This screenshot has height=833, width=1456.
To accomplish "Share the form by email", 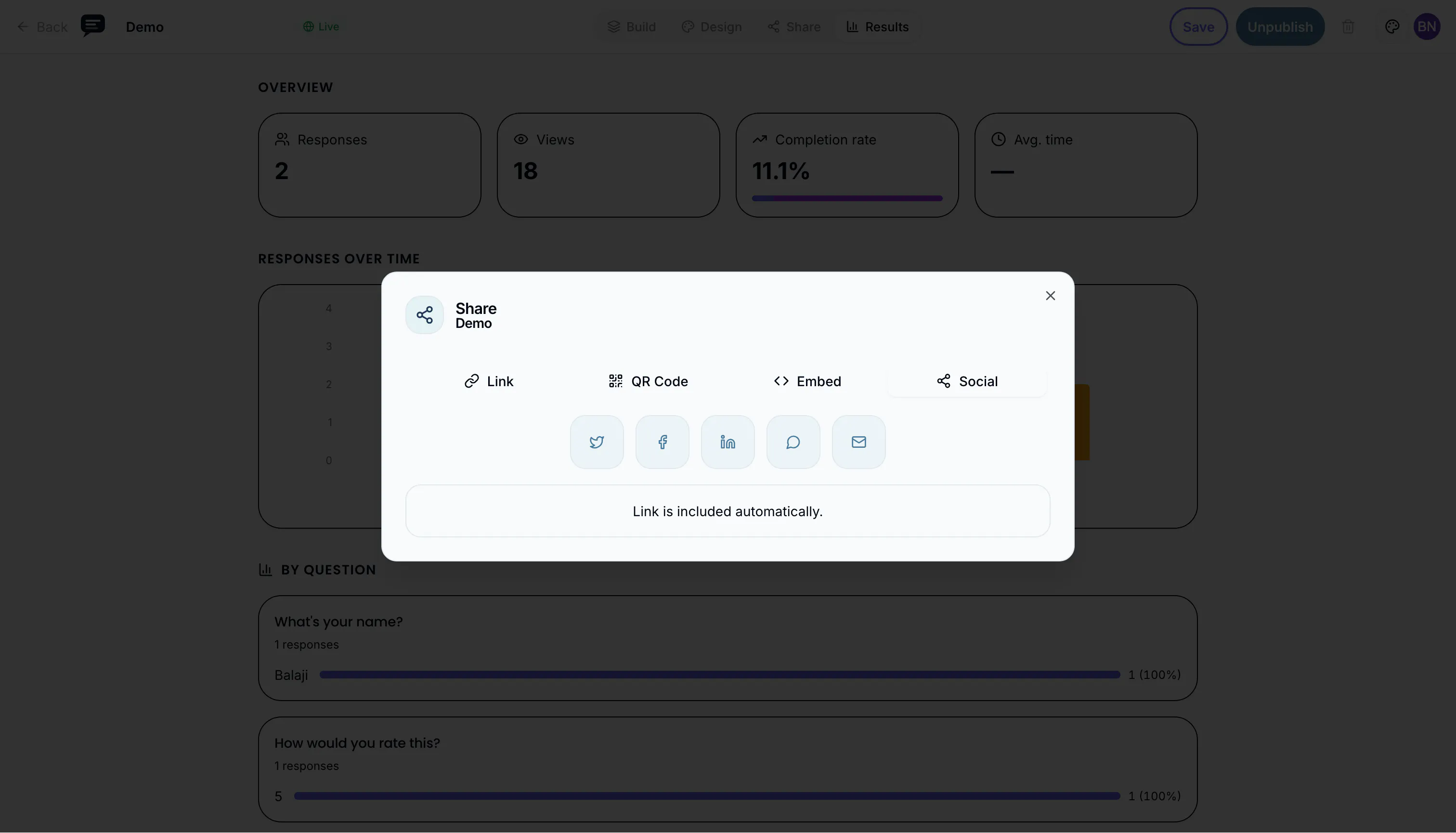I will (859, 442).
